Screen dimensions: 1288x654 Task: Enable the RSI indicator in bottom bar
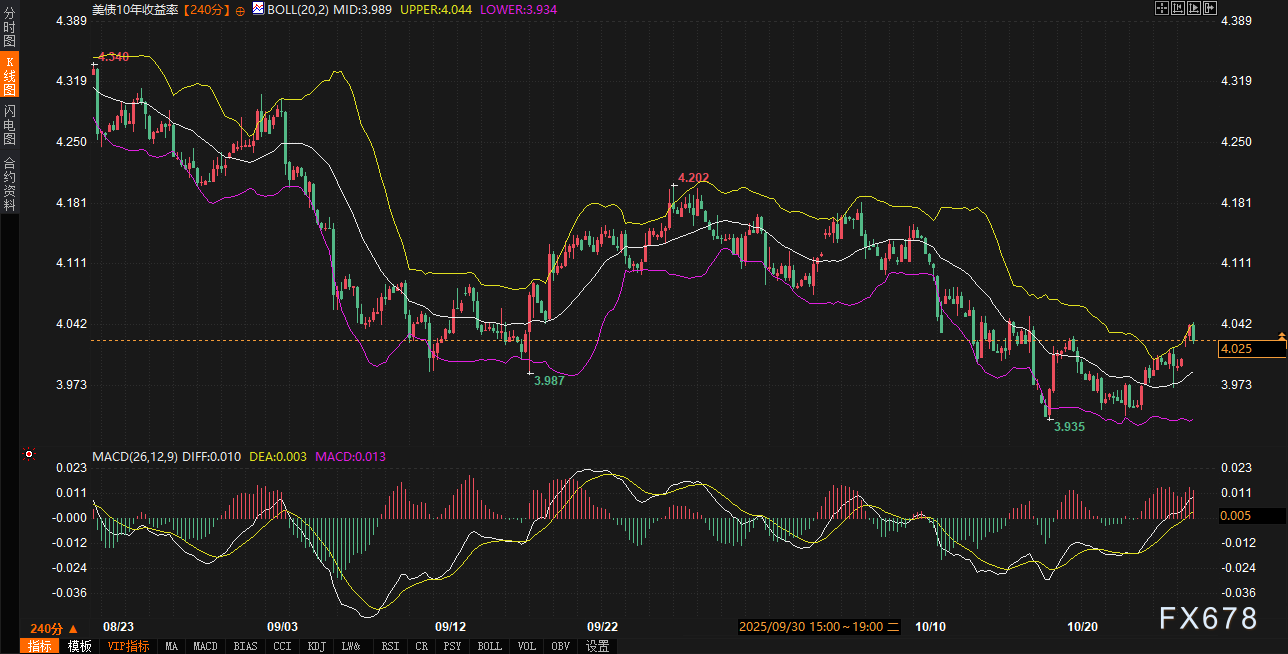pyautogui.click(x=391, y=646)
